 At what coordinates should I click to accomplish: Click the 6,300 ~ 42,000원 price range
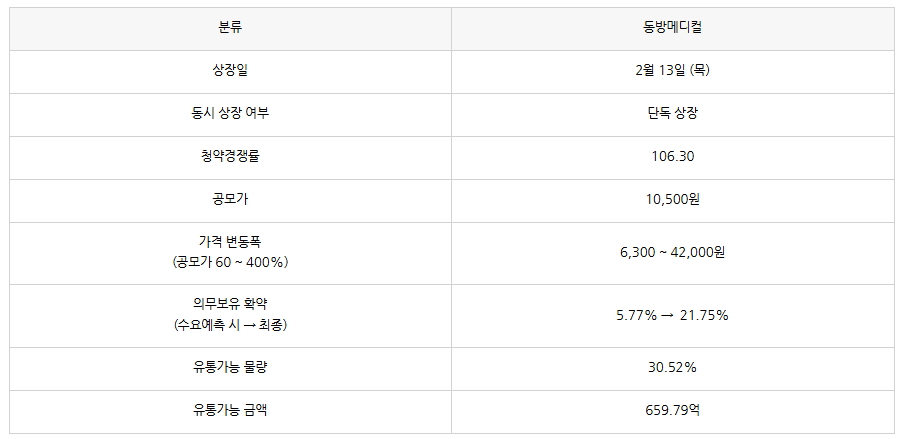coord(673,253)
